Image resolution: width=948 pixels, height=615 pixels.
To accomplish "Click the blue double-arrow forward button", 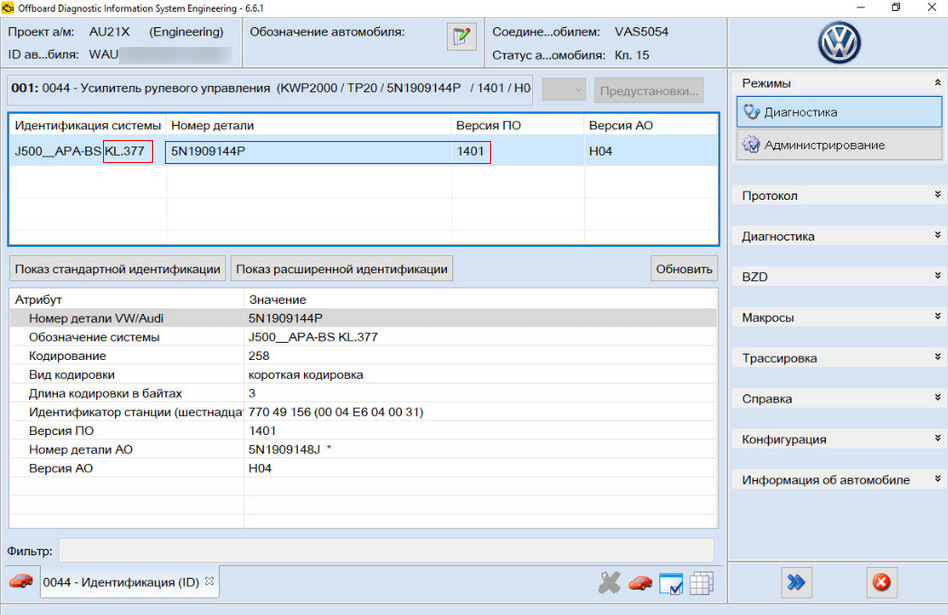I will (796, 582).
